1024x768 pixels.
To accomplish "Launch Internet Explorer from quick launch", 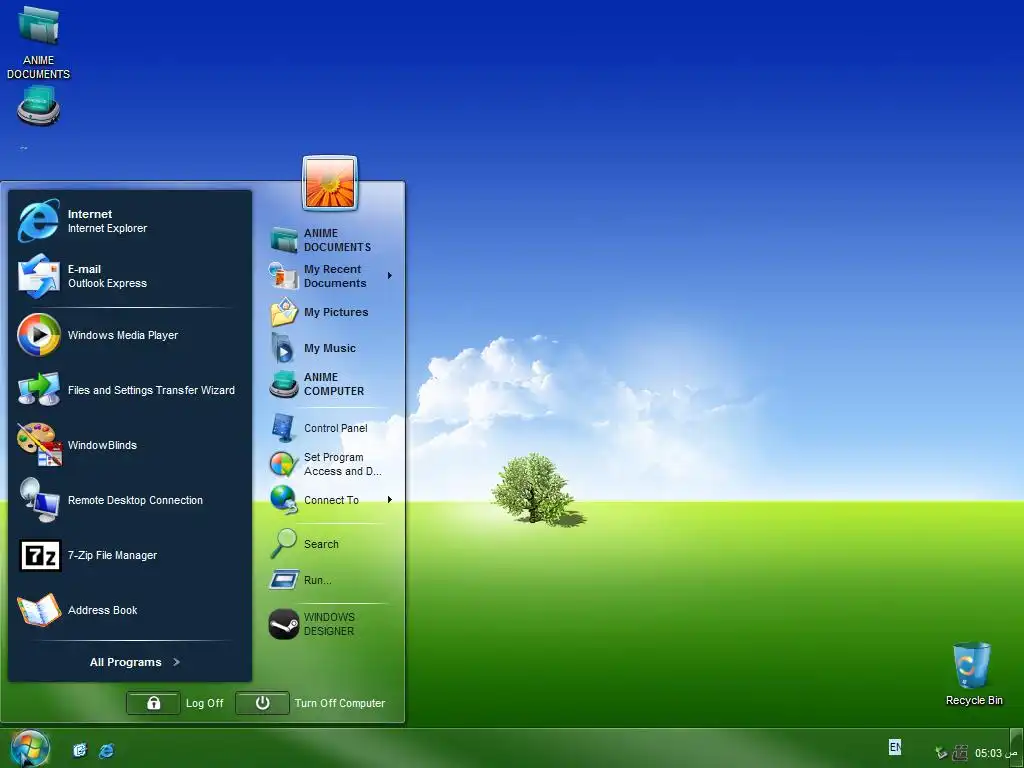I will (x=106, y=750).
